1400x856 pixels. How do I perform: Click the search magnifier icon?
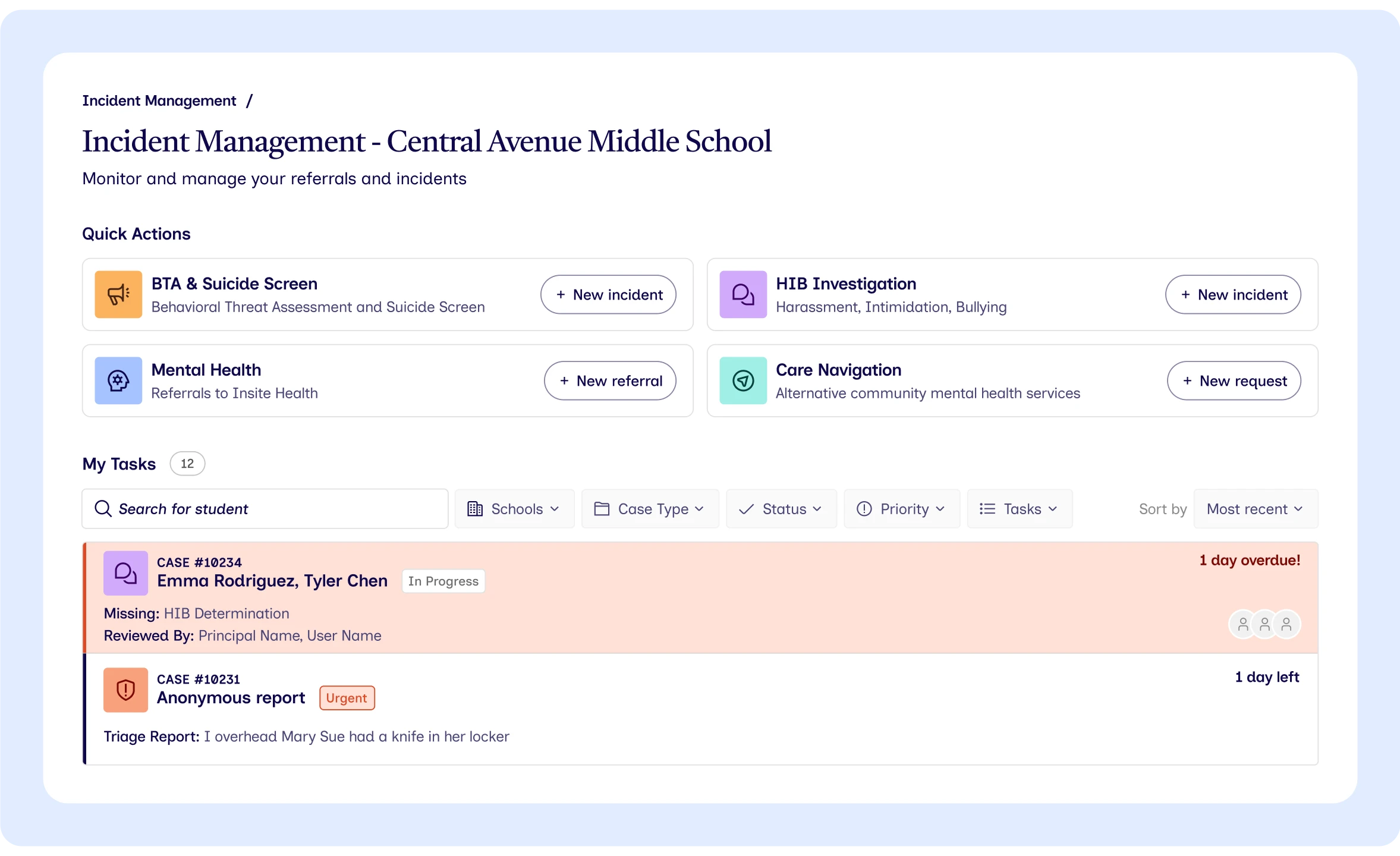point(103,509)
